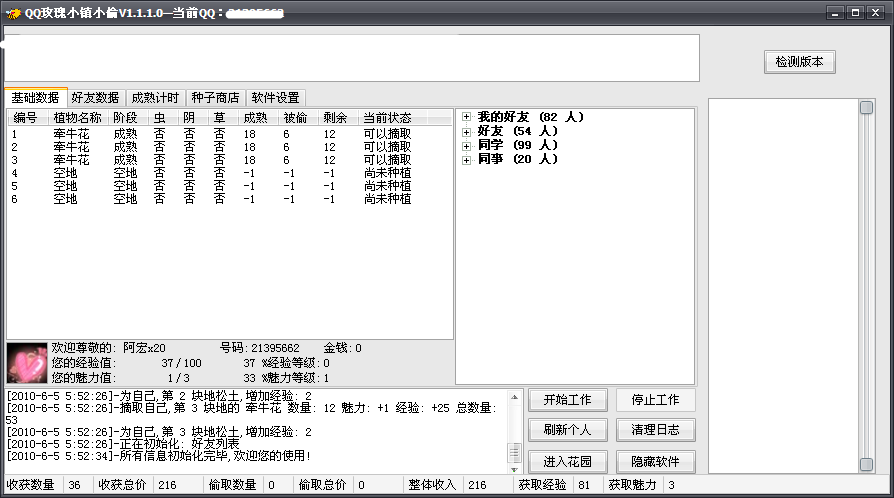894x498 pixels.
Task: Click the 开始工作 button
Action: 567,400
